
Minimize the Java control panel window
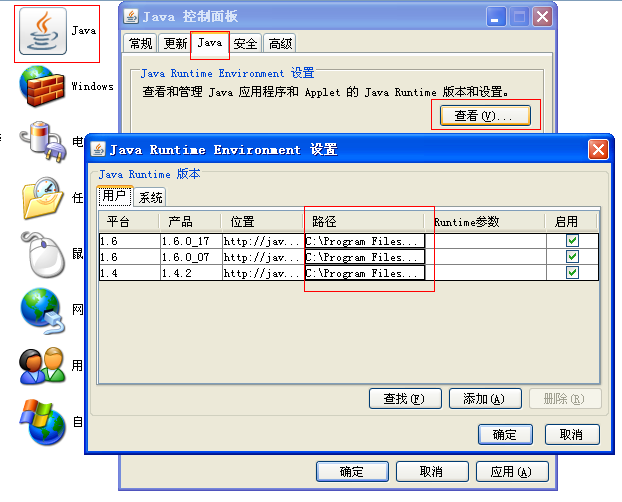pyautogui.click(x=496, y=17)
